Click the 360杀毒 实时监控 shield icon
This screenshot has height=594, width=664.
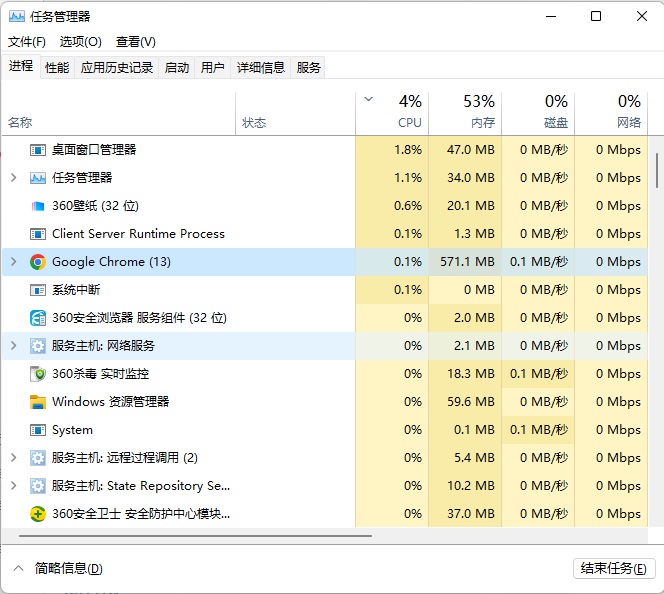pos(38,374)
